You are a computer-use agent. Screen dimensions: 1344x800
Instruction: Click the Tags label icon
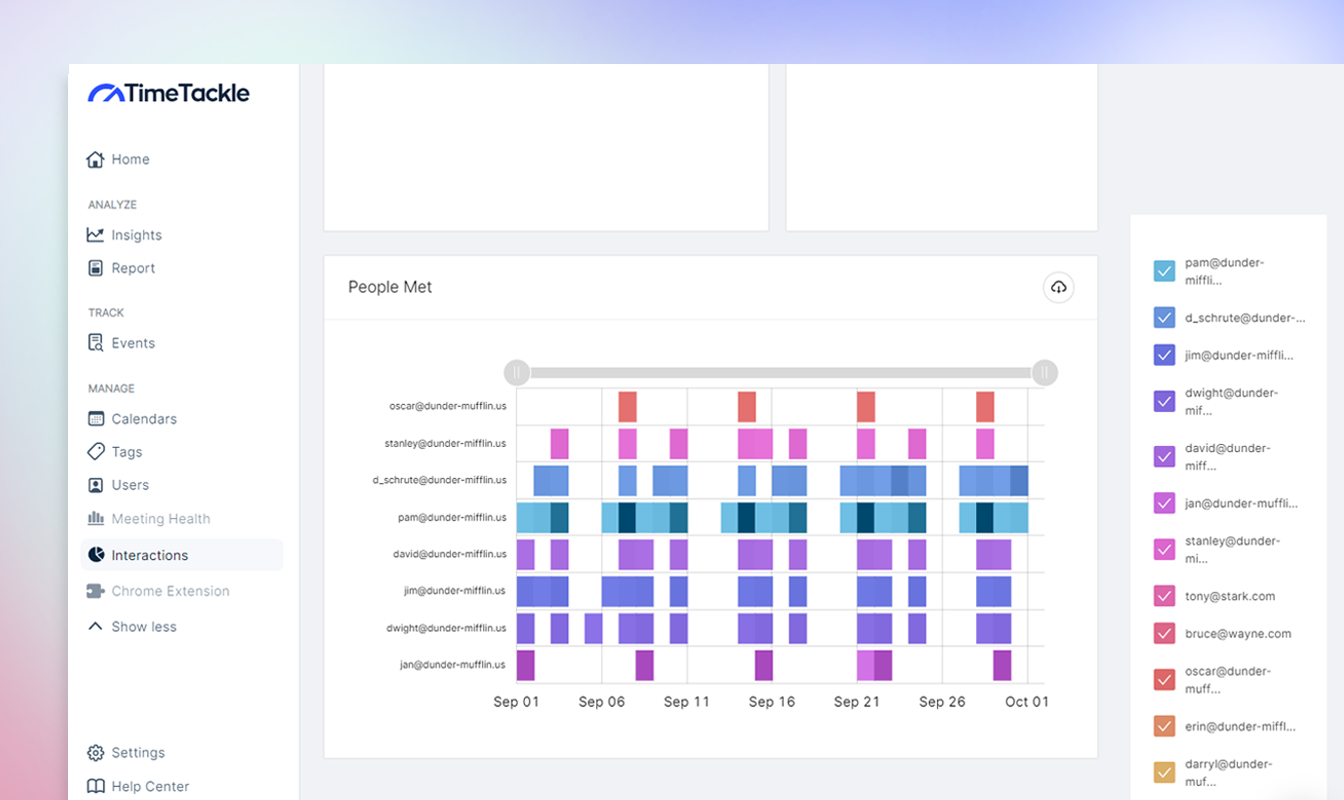pyautogui.click(x=95, y=452)
